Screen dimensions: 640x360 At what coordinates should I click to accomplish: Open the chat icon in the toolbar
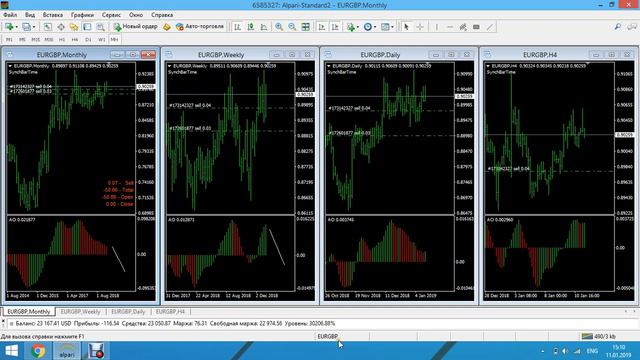coord(632,27)
